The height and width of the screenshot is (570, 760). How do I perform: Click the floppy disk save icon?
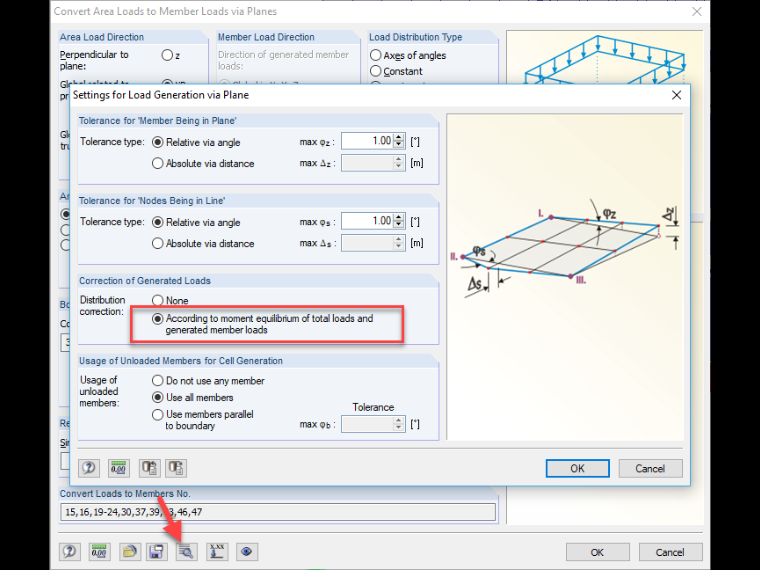tap(156, 552)
